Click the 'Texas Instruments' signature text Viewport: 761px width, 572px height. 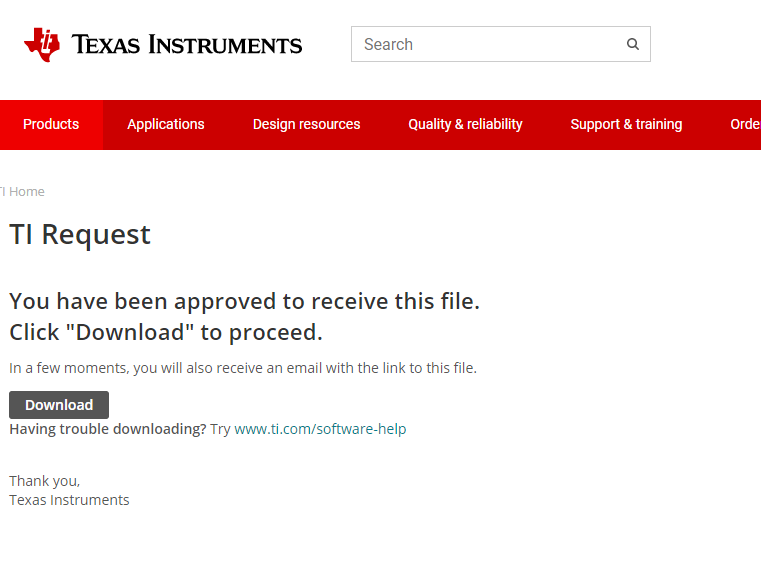point(69,500)
